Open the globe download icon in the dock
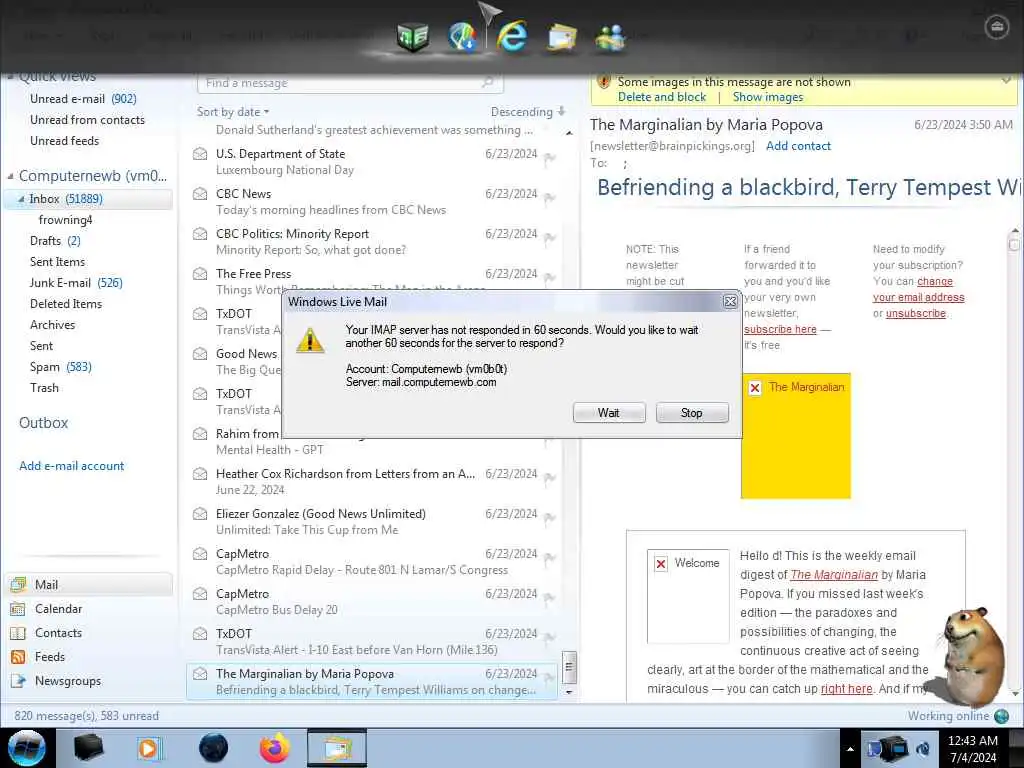1024x768 pixels. pos(462,37)
